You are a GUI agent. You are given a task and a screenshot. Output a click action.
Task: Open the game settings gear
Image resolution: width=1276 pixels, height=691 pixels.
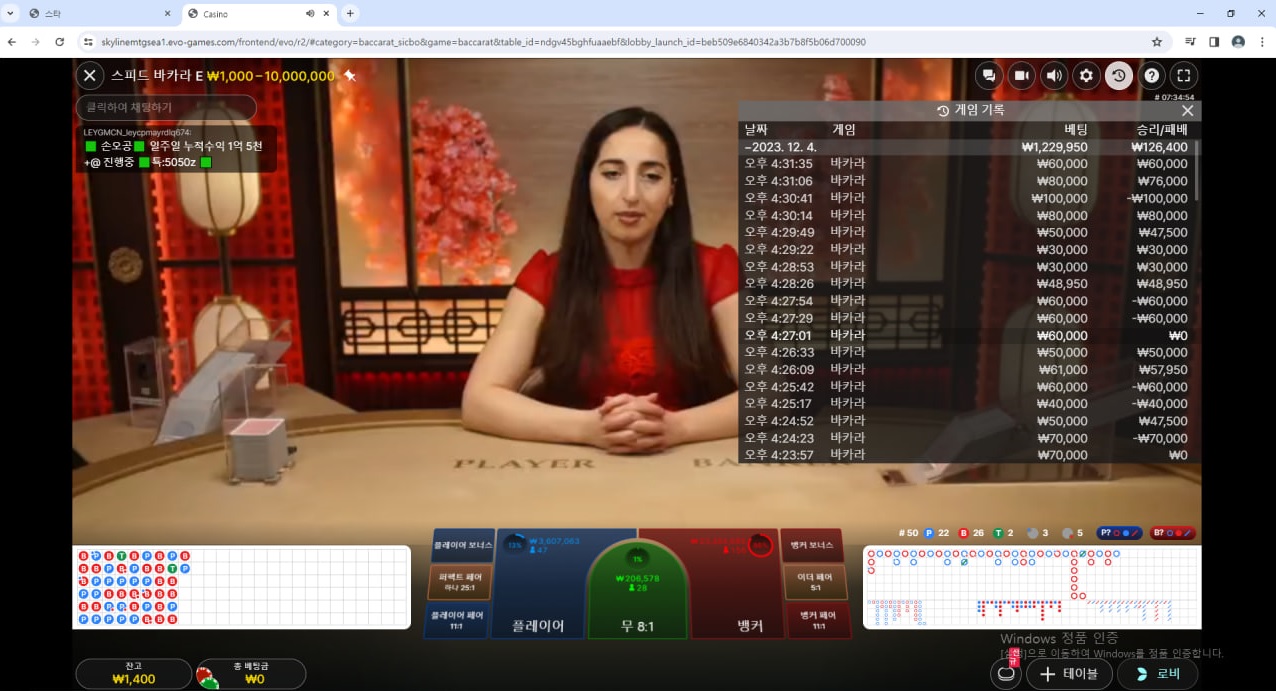pos(1086,75)
